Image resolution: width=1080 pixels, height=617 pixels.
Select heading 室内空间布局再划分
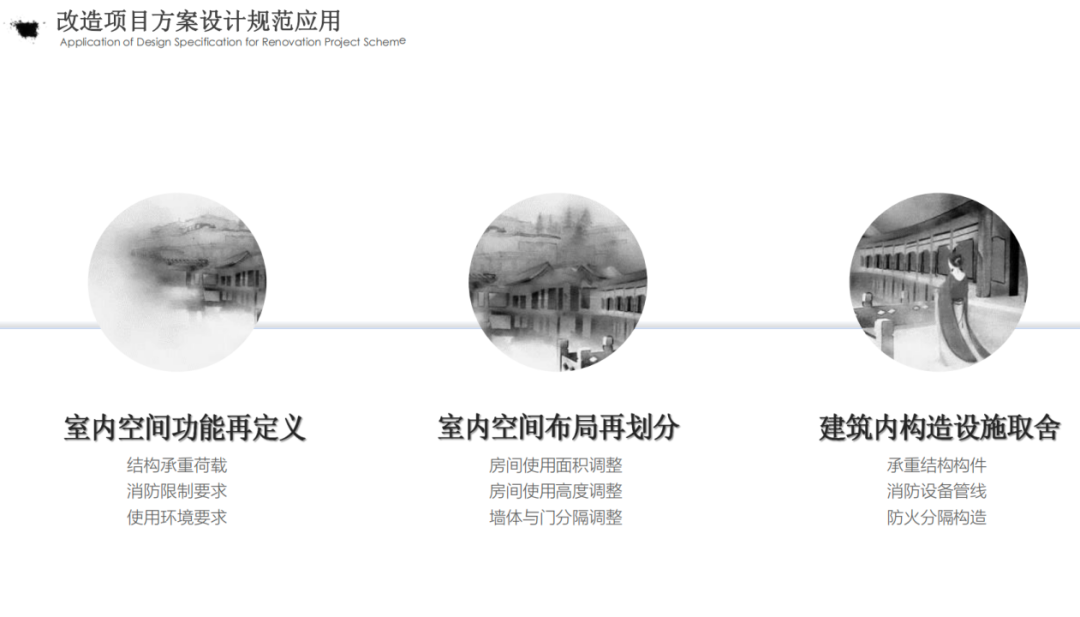pyautogui.click(x=559, y=428)
